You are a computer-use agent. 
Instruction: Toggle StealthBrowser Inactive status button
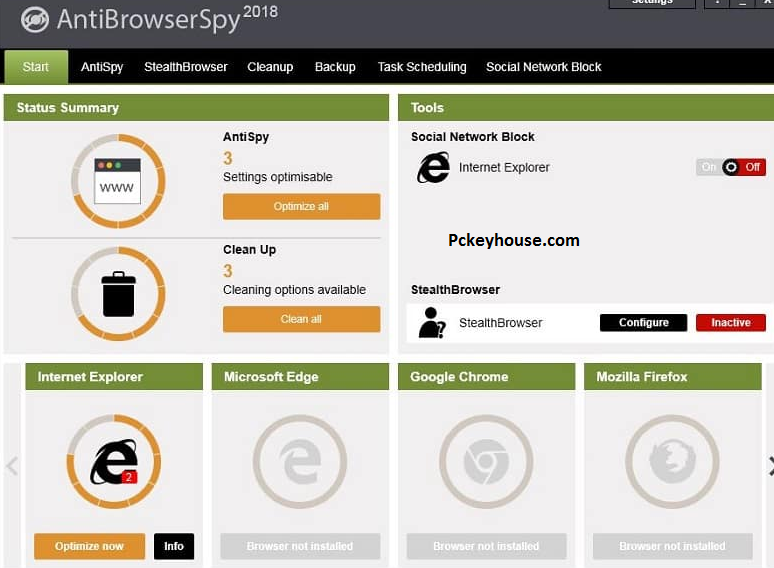(x=731, y=323)
